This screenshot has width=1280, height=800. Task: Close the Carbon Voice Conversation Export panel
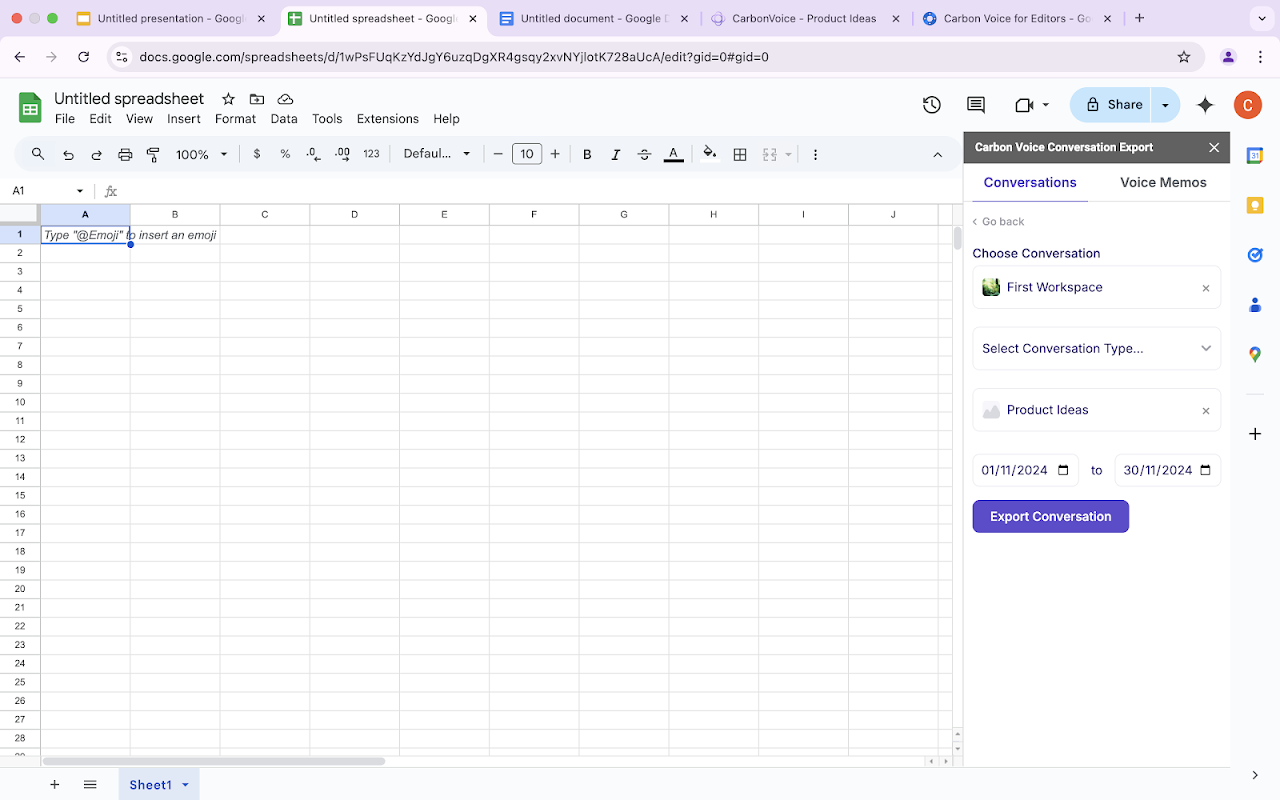(1214, 147)
